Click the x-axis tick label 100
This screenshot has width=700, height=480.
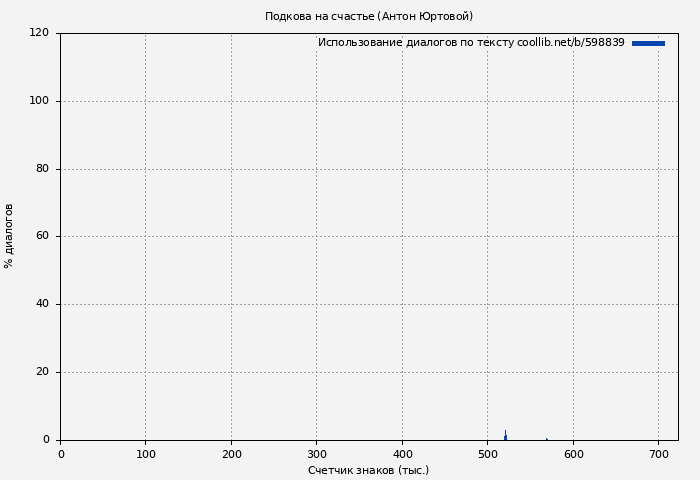click(145, 454)
